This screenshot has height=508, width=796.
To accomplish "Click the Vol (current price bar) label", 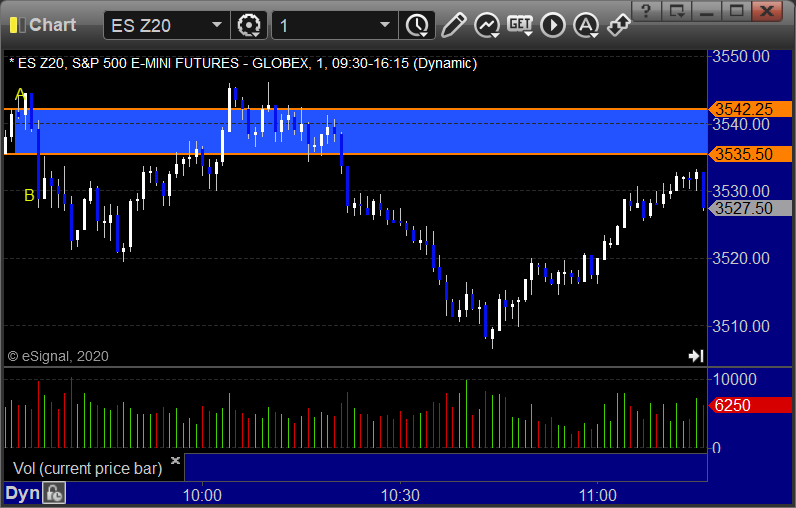I will pyautogui.click(x=87, y=468).
